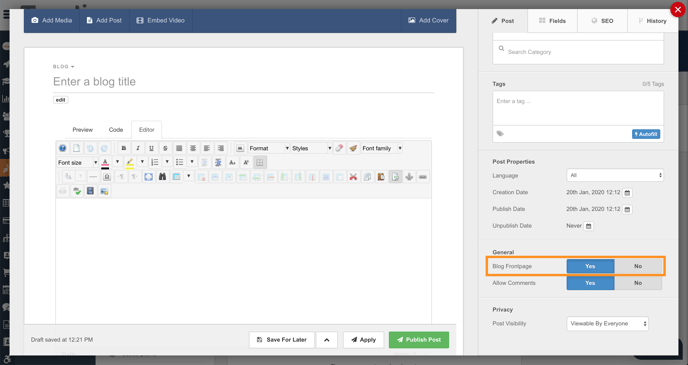
Task: Open the Language dropdown set to All
Action: (615, 175)
